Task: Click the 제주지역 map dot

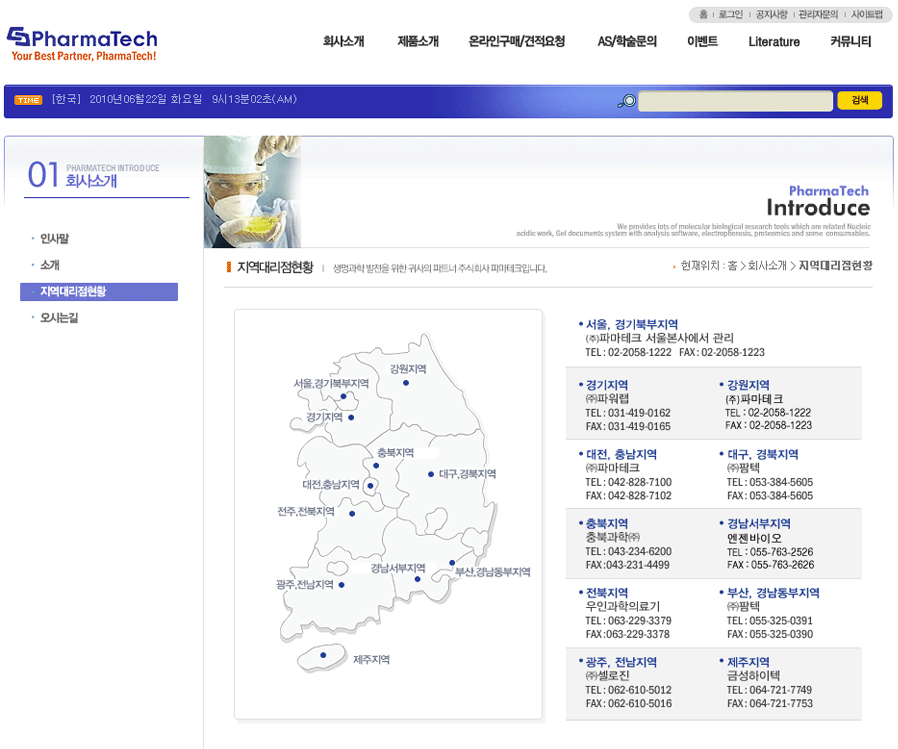Action: [324, 655]
